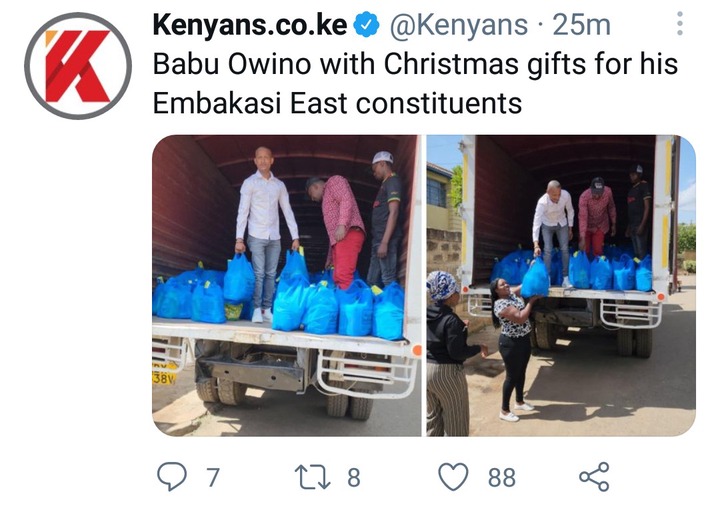Open left photo of truck with blue bags
Viewport: 720px width, 508px height.
click(287, 285)
